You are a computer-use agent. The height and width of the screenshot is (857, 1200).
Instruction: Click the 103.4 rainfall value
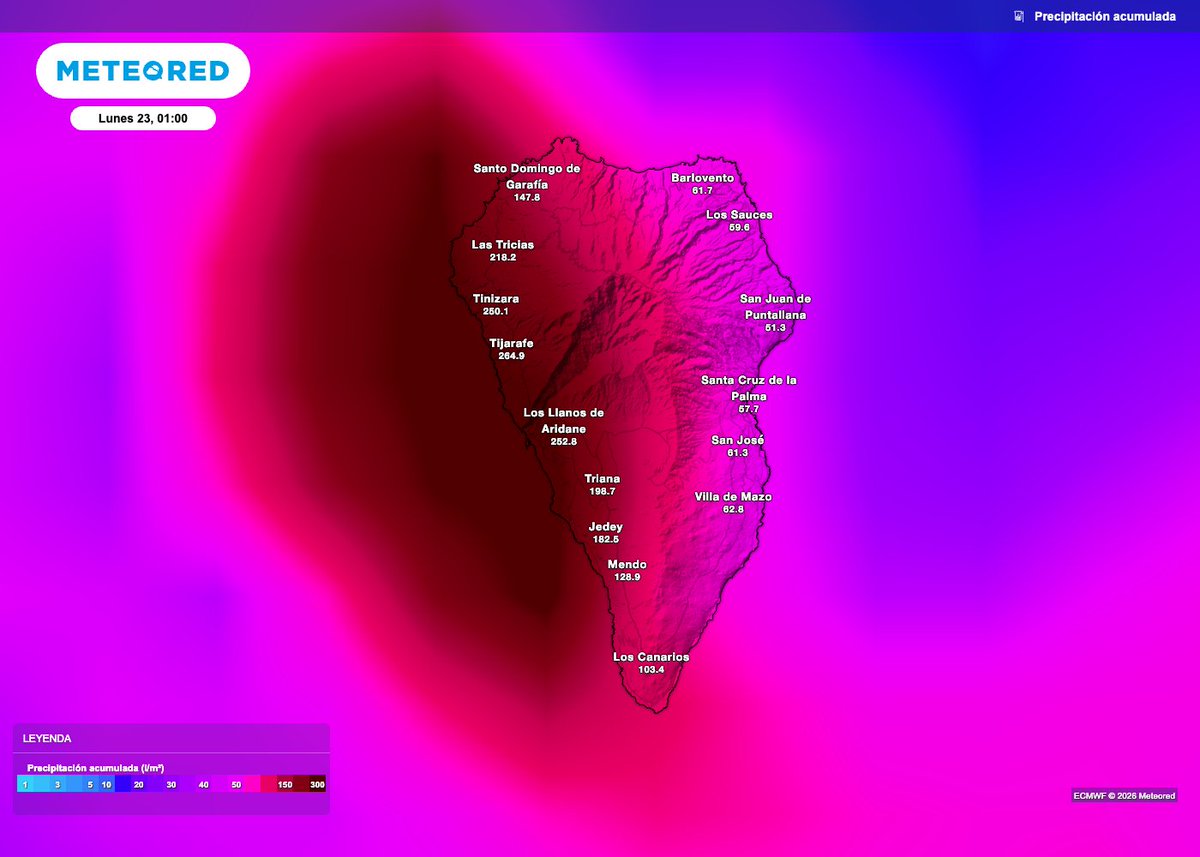tap(651, 670)
